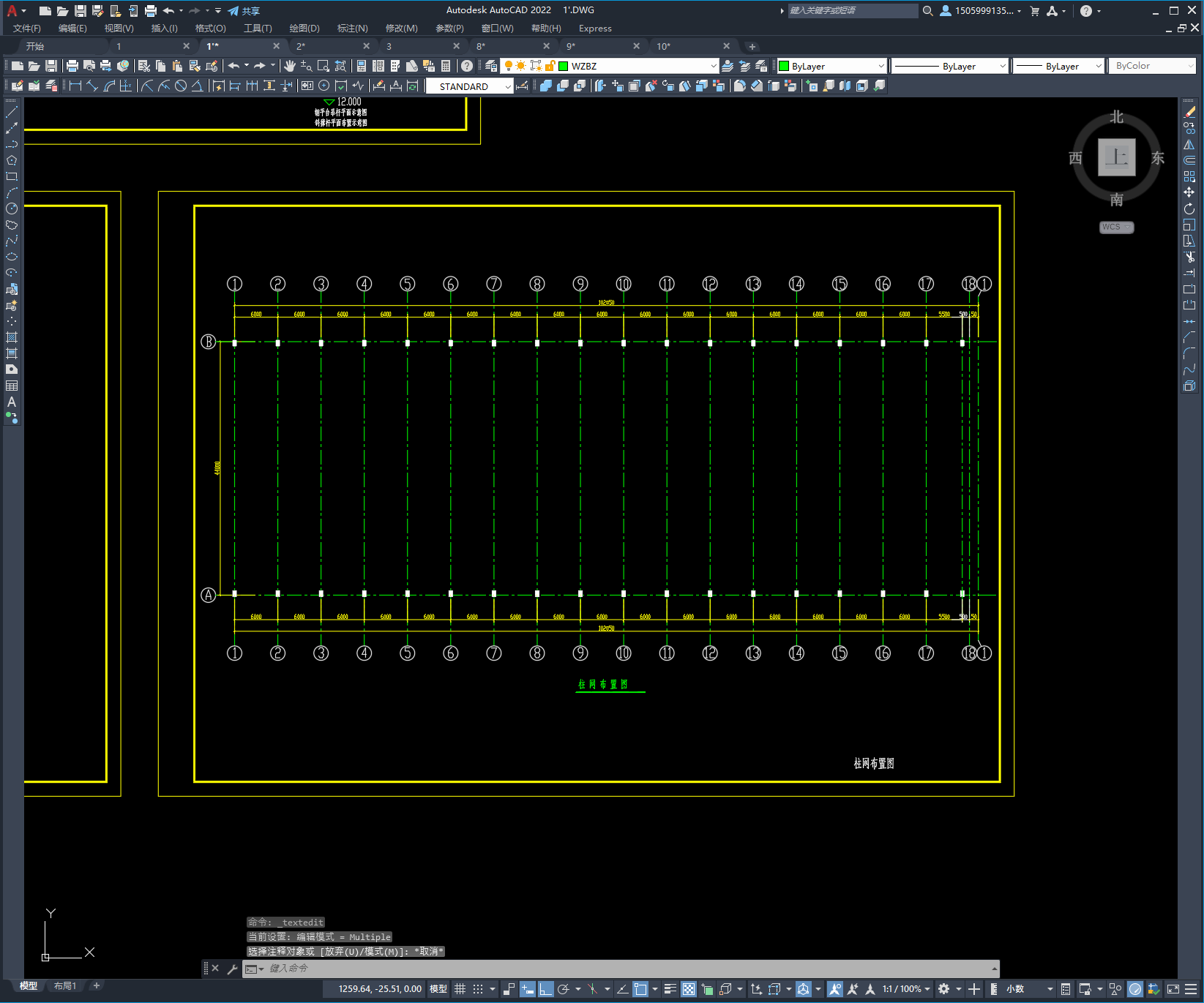Click the 共享 share button
Image resolution: width=1204 pixels, height=1003 pixels.
pos(244,11)
